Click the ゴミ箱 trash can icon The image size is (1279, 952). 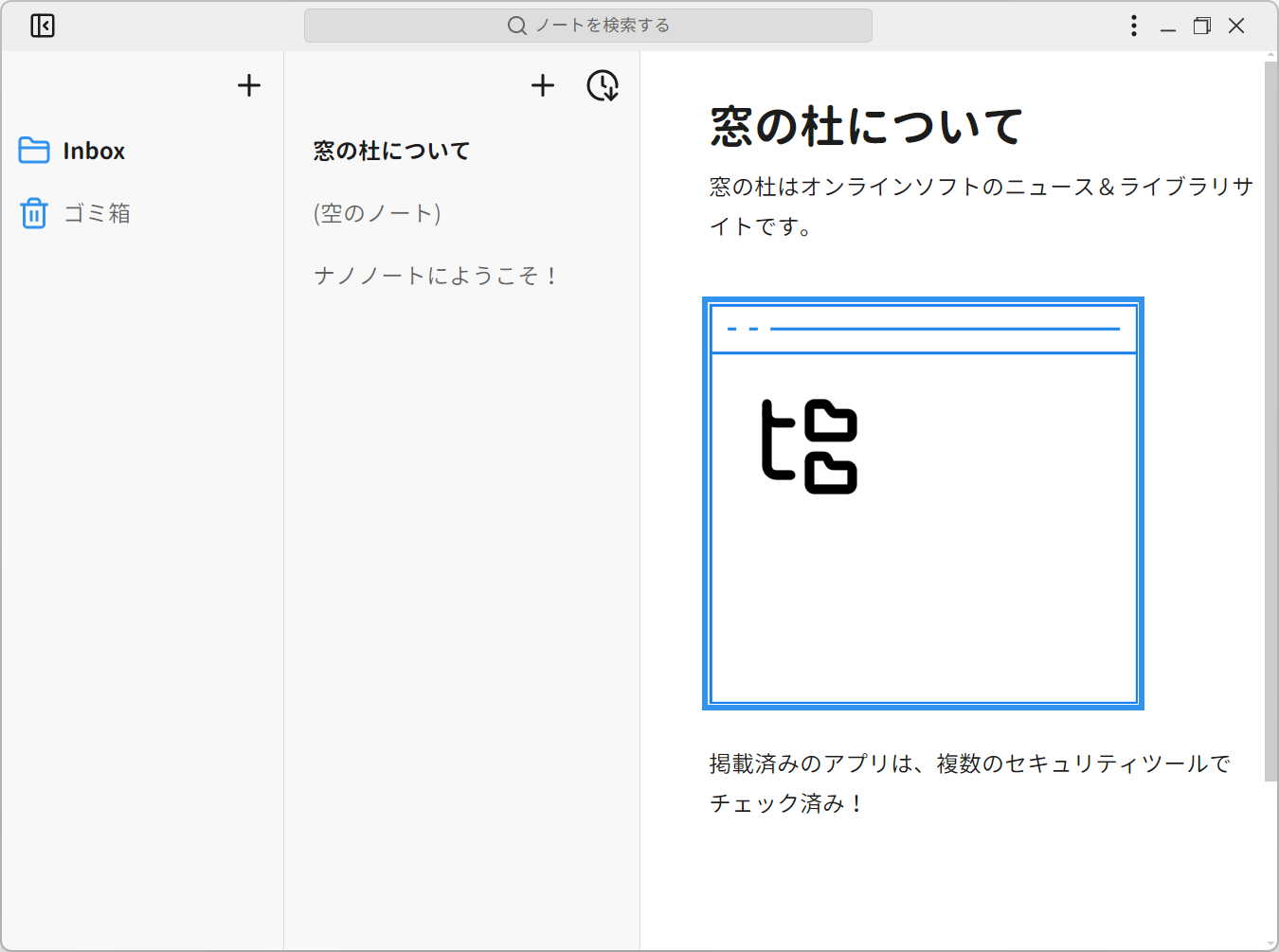(x=33, y=213)
